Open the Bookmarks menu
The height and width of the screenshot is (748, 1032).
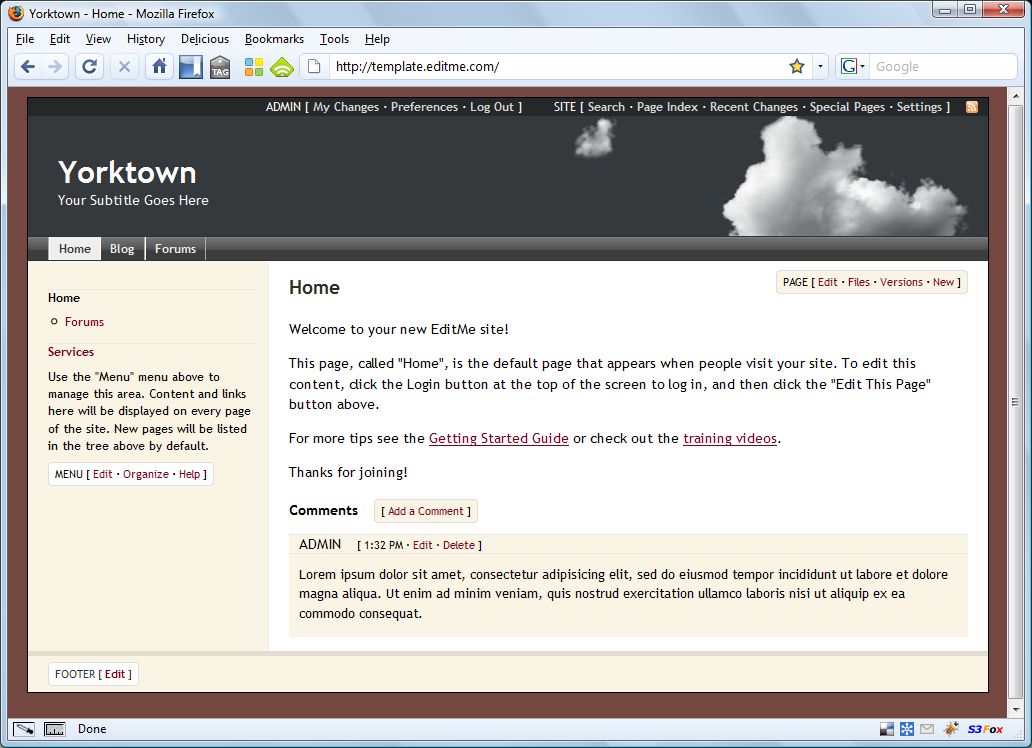click(x=274, y=39)
